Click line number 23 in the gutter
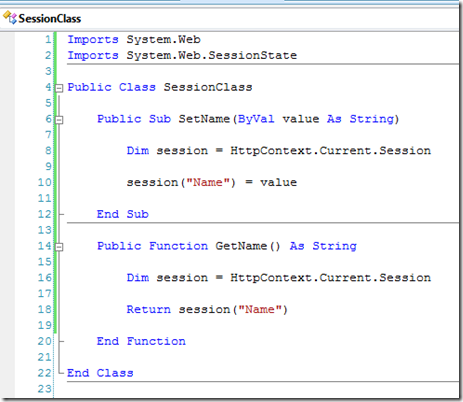463x402 pixels. (45, 389)
